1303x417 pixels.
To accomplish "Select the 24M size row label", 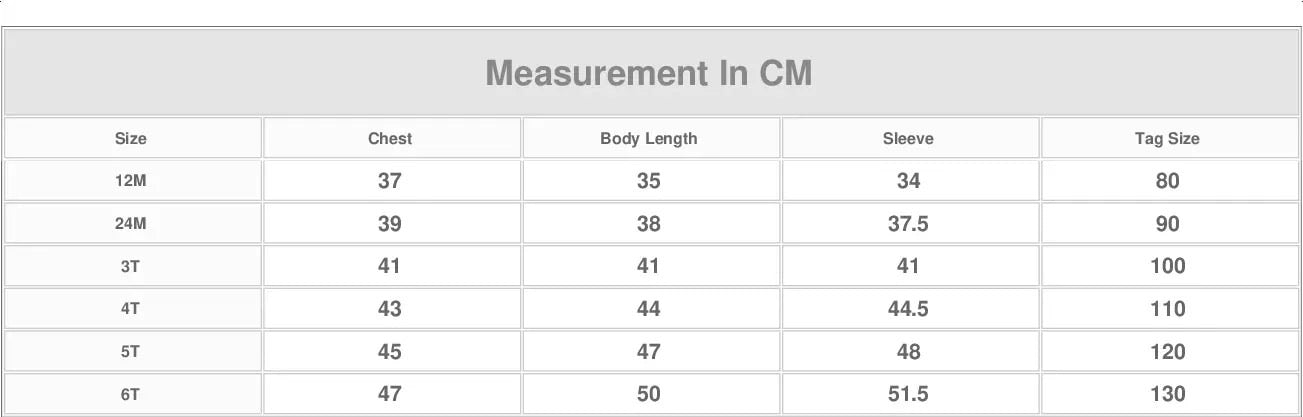I will tap(131, 224).
